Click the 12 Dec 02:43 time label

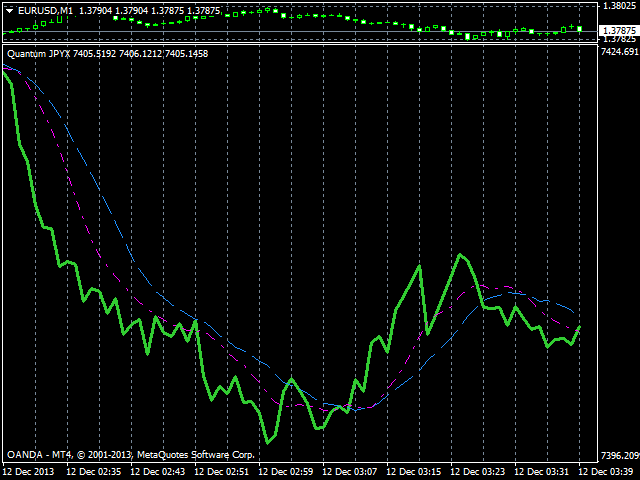(160, 471)
